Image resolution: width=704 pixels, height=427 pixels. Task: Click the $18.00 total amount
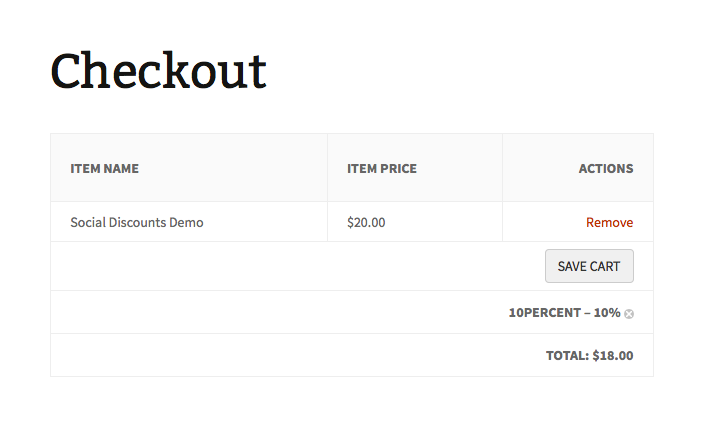(x=613, y=355)
